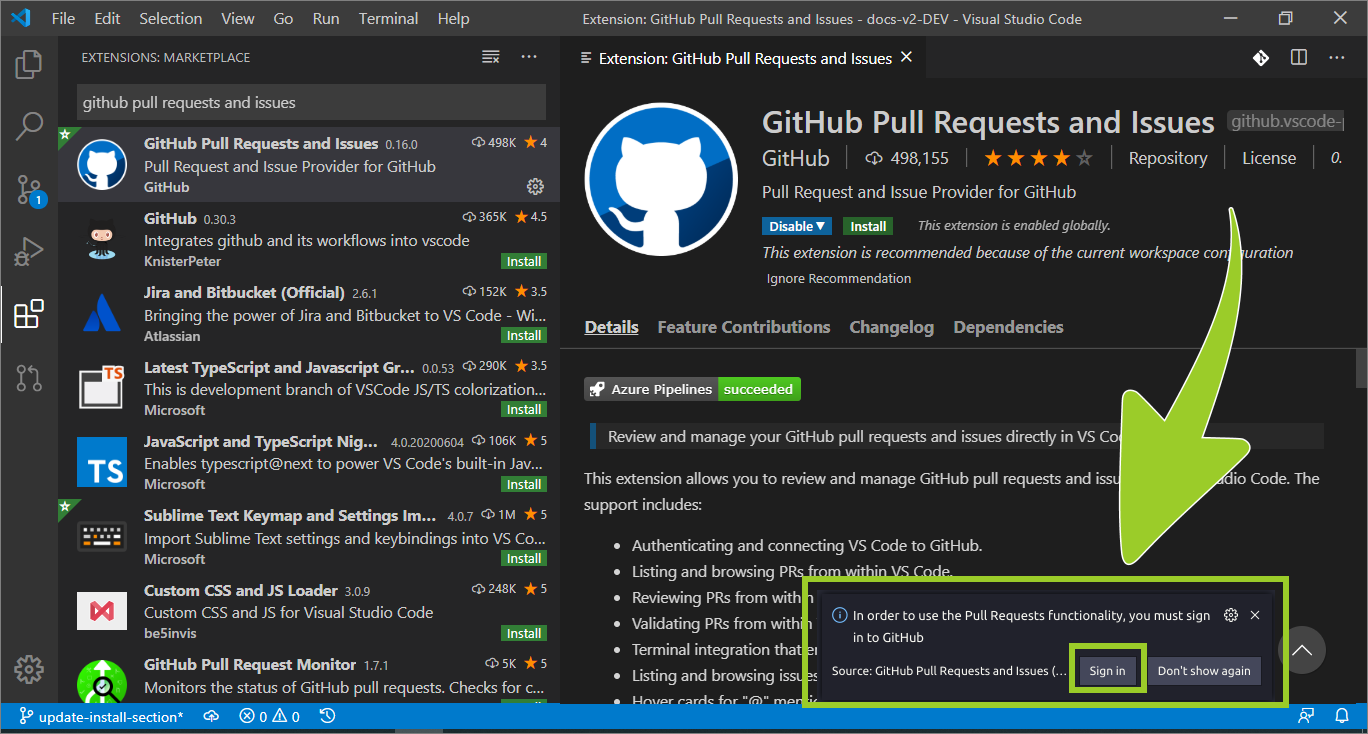Screen dimensions: 1368x734
Task: Open the Run menu
Action: (x=326, y=18)
